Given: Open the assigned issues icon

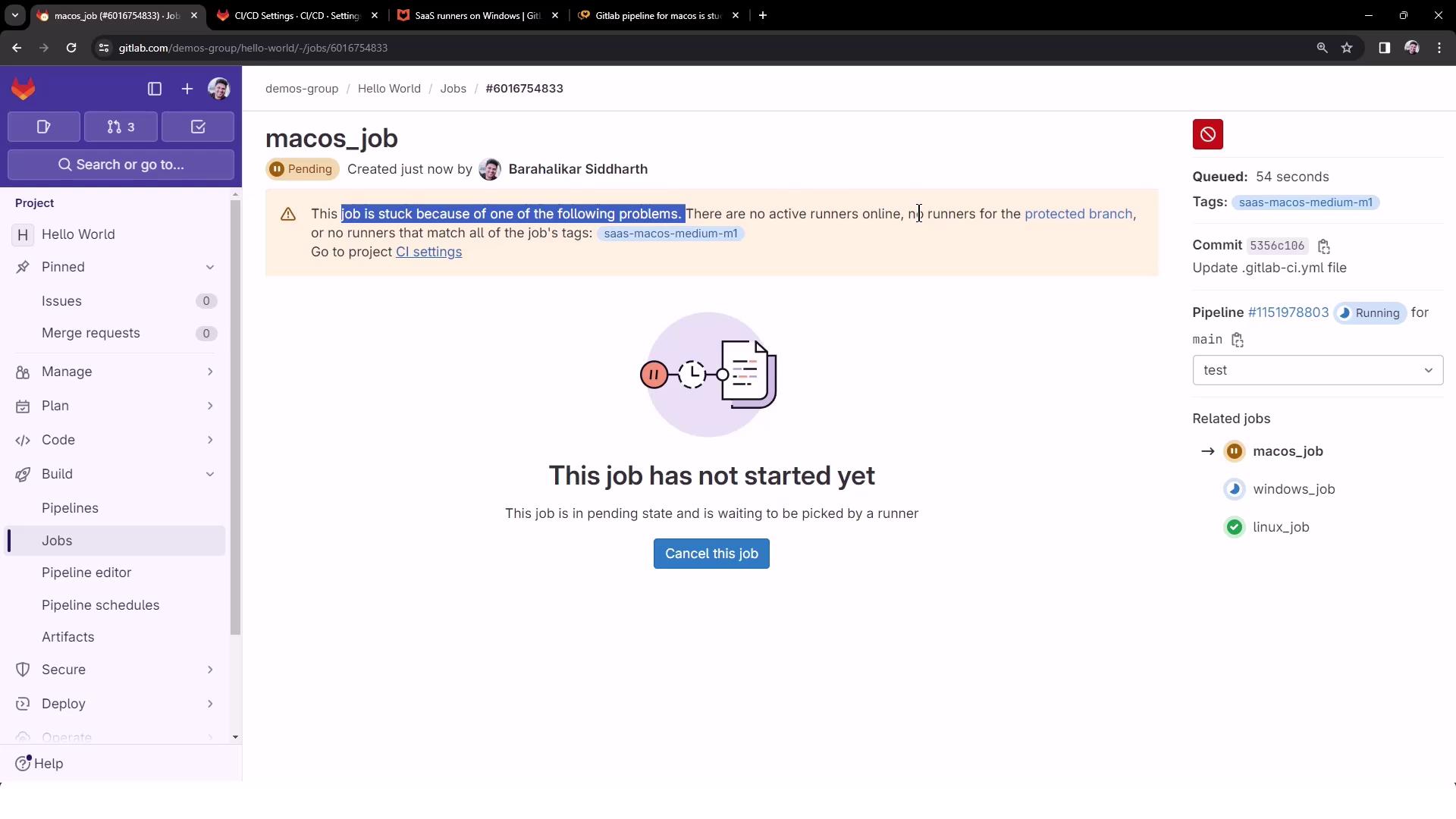Looking at the screenshot, I should point(43,127).
